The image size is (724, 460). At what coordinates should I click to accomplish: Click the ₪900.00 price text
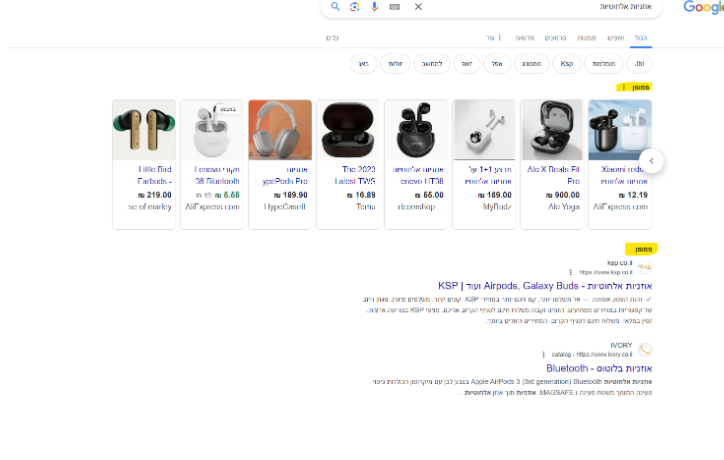pos(562,195)
